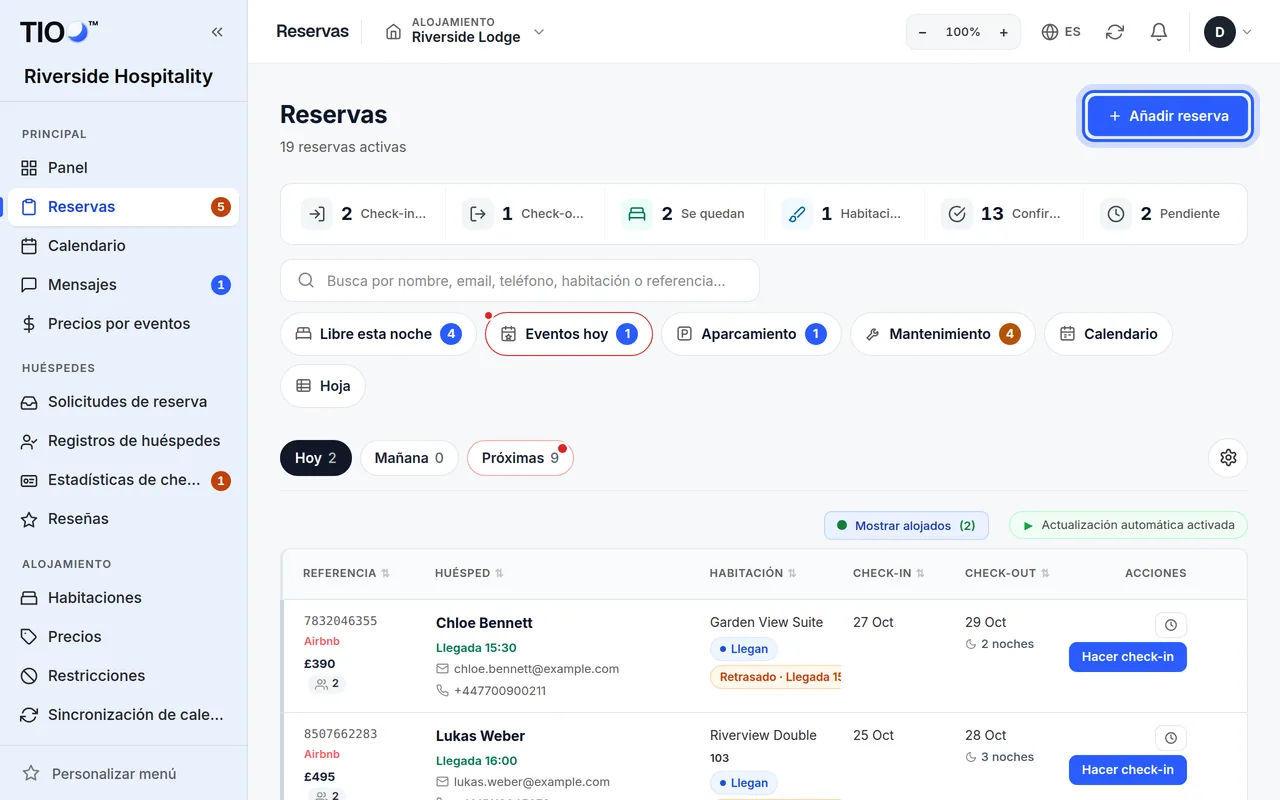This screenshot has height=800, width=1280.
Task: Click the reservations search field
Action: [519, 281]
